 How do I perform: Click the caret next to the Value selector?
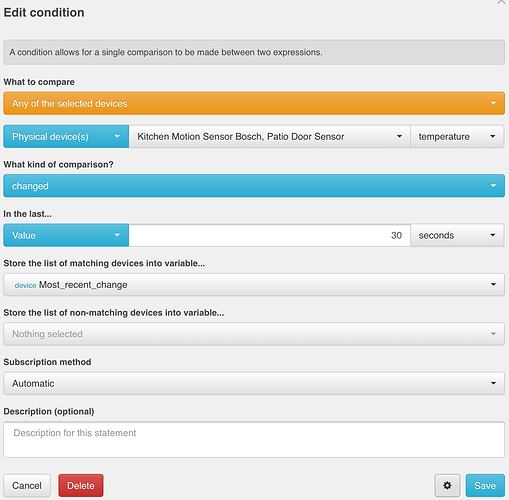pyautogui.click(x=117, y=235)
